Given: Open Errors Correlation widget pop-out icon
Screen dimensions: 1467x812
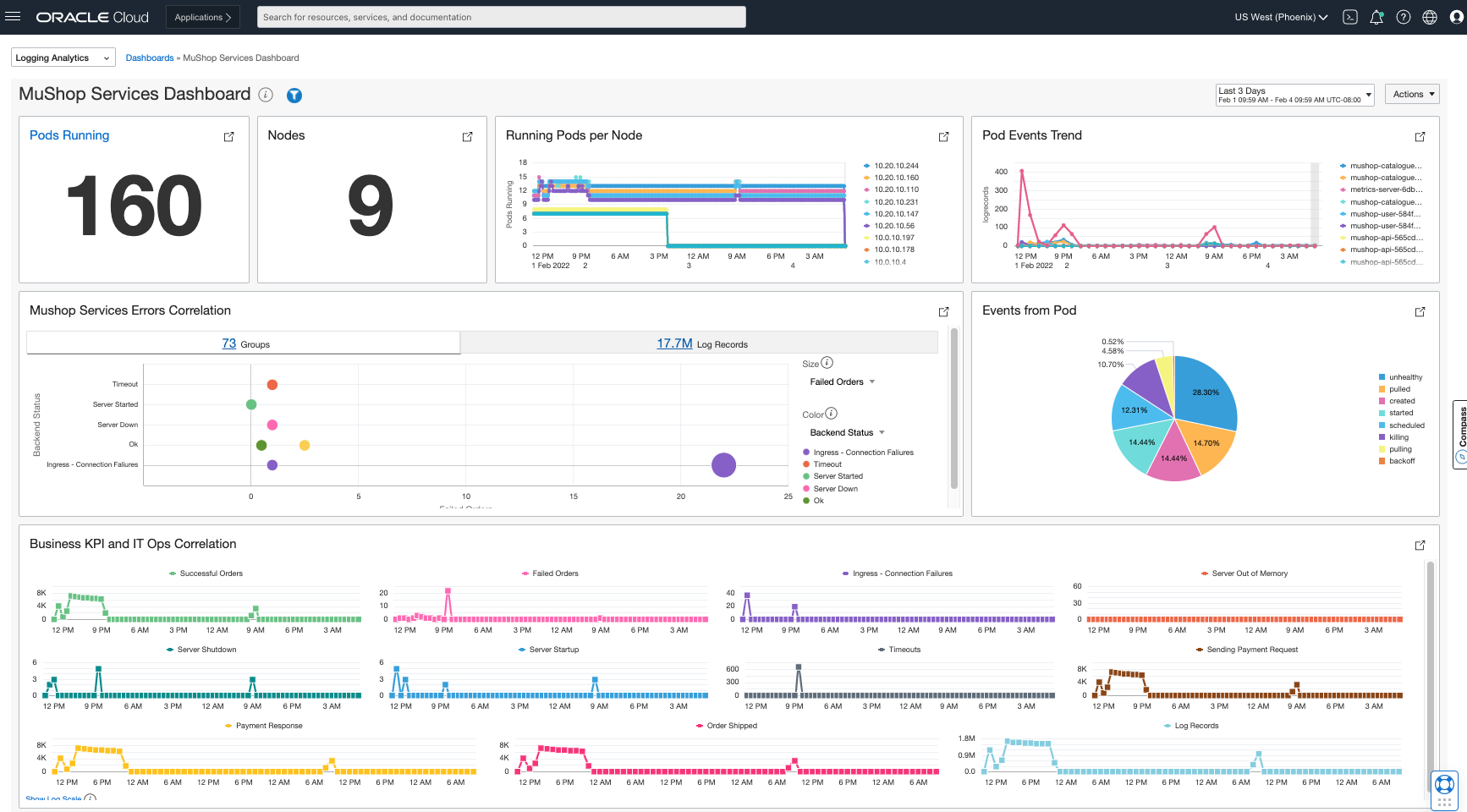Looking at the screenshot, I should pos(943,311).
